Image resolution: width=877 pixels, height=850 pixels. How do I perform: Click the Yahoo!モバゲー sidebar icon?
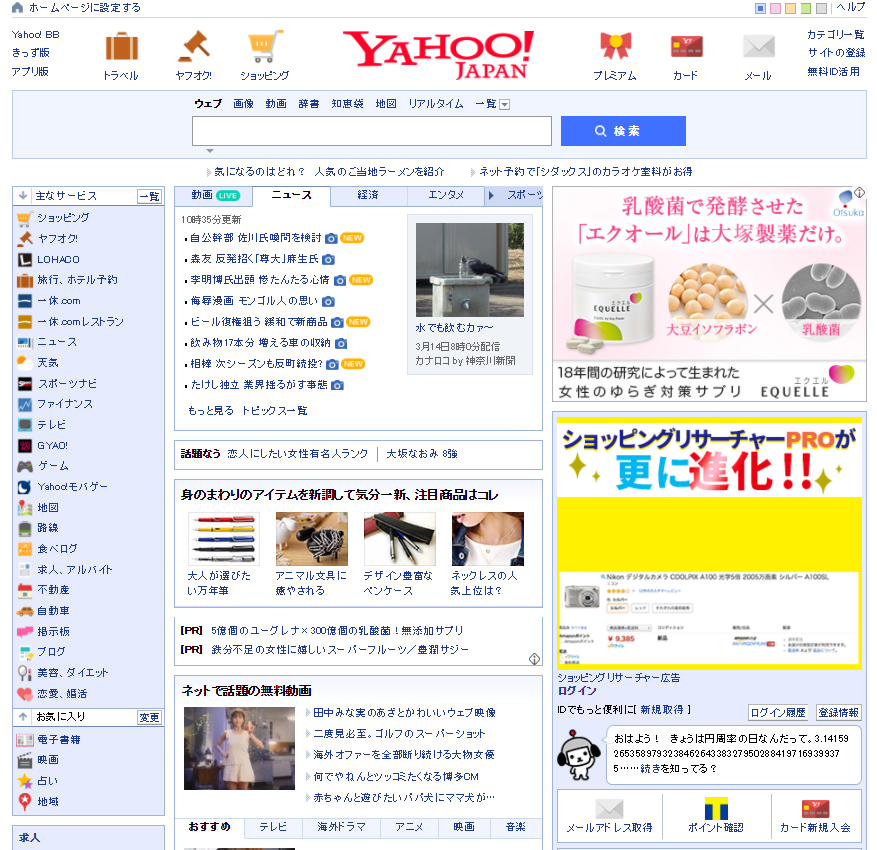[25, 487]
